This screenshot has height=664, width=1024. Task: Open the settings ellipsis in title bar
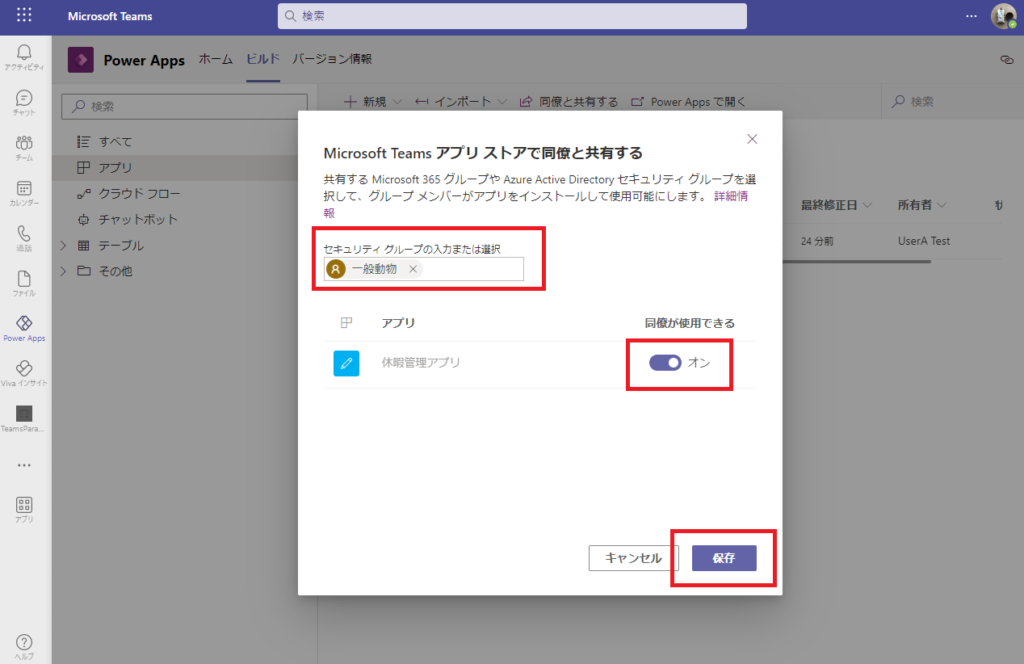tap(971, 16)
